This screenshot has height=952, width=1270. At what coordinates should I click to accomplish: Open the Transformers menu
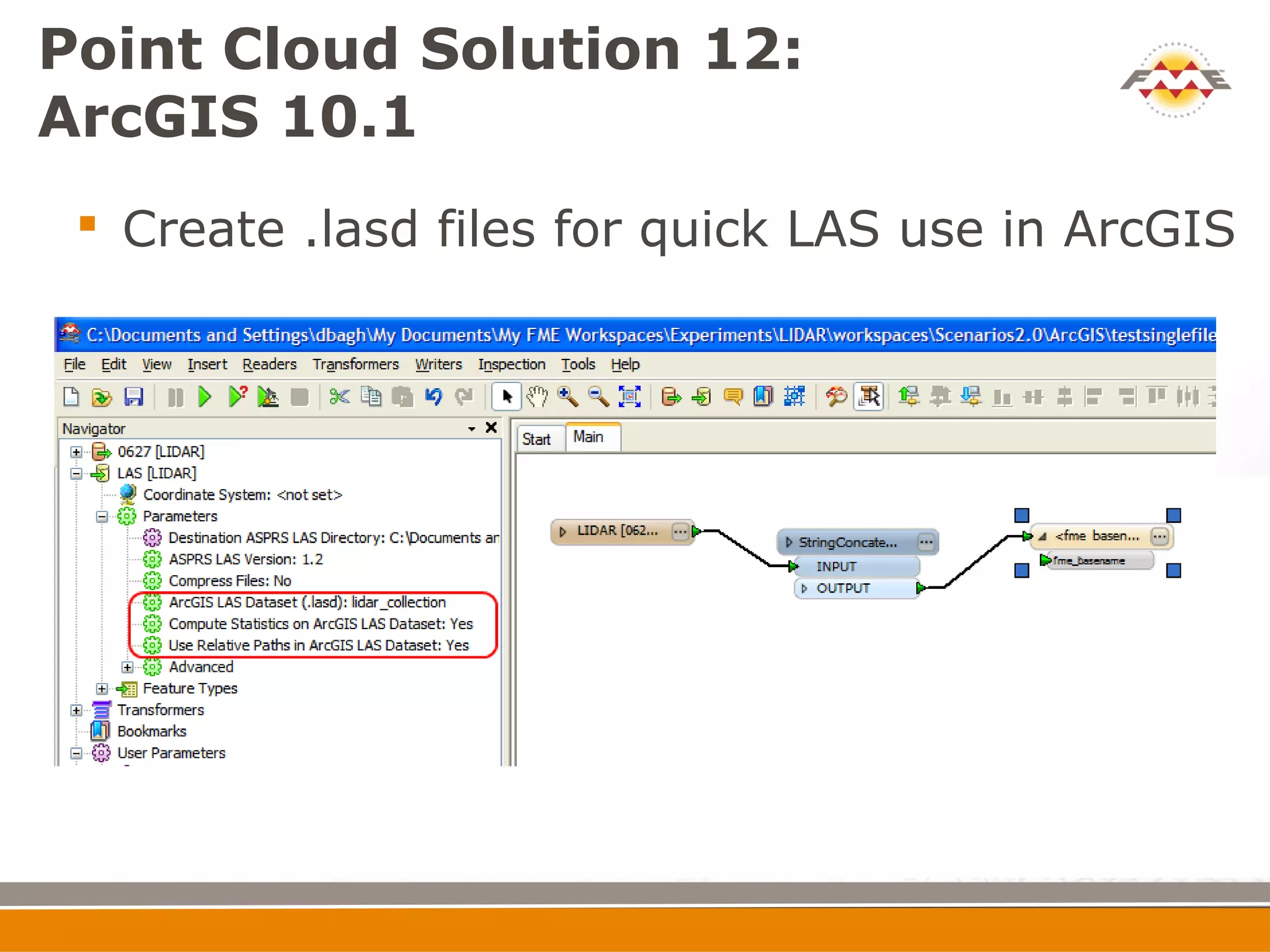coord(356,364)
